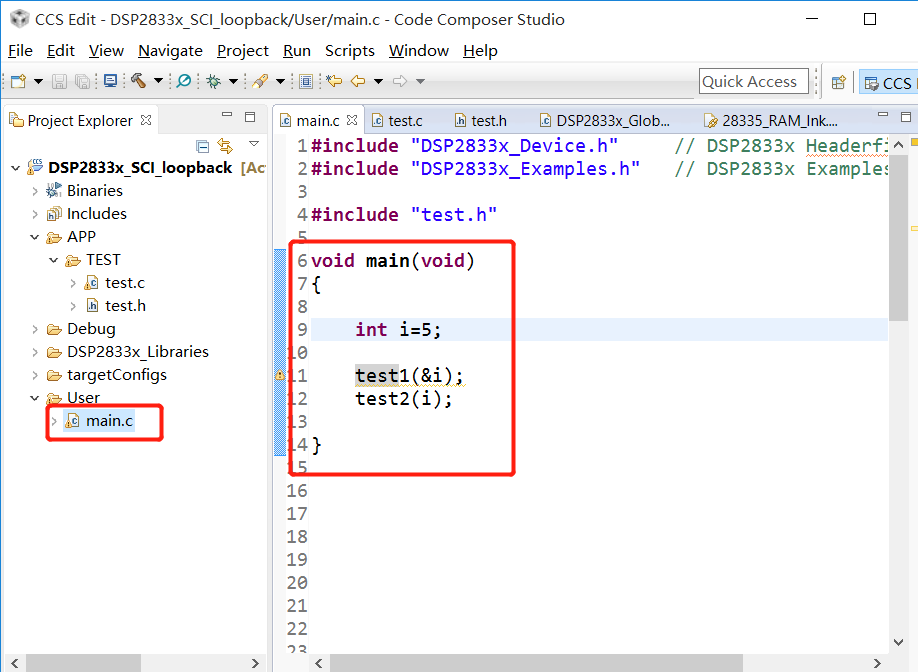
Task: Open the Scripts menu
Action: click(350, 51)
